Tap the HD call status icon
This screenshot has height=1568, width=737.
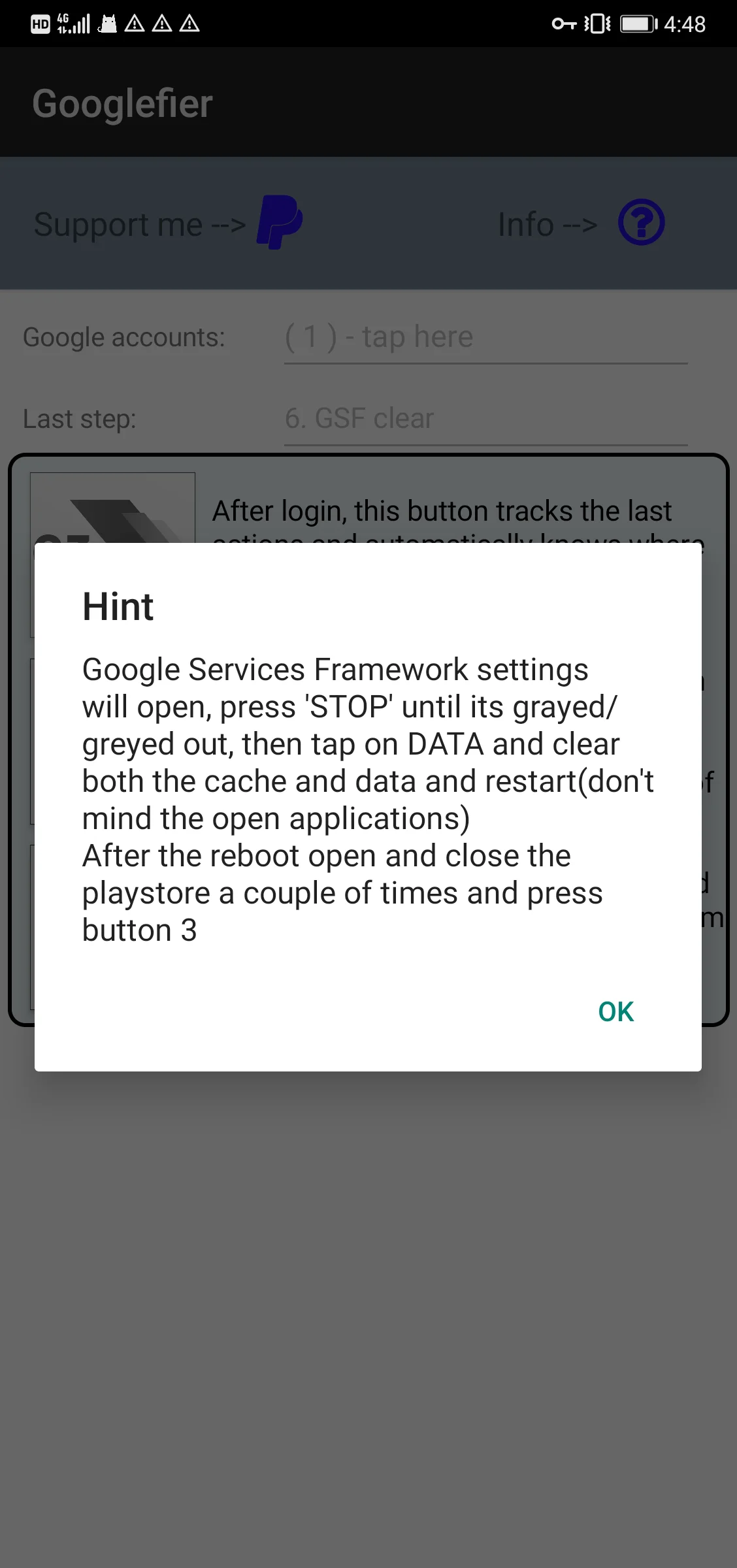click(41, 24)
